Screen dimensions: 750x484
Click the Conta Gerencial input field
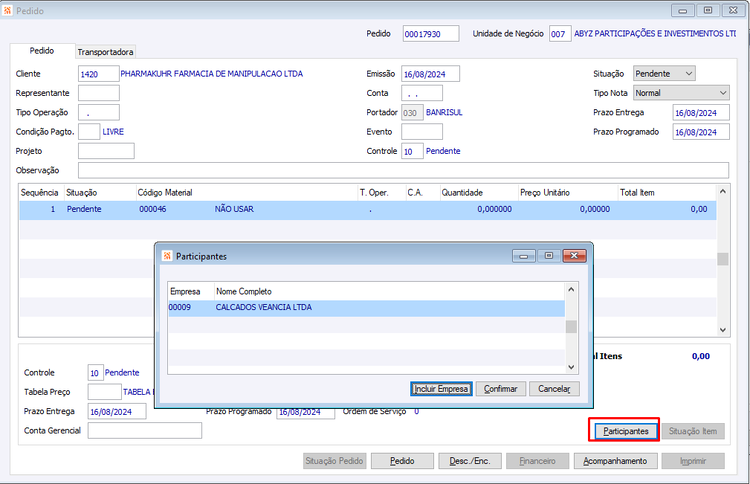coord(144,430)
